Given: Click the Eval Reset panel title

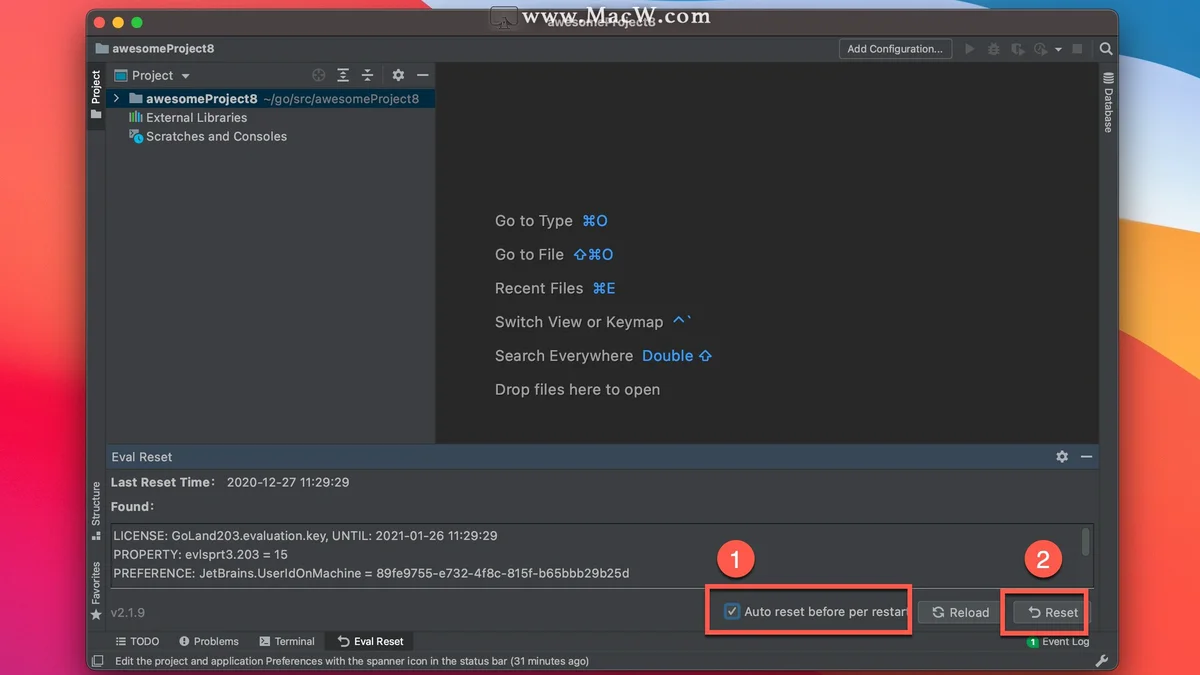Looking at the screenshot, I should tap(142, 456).
